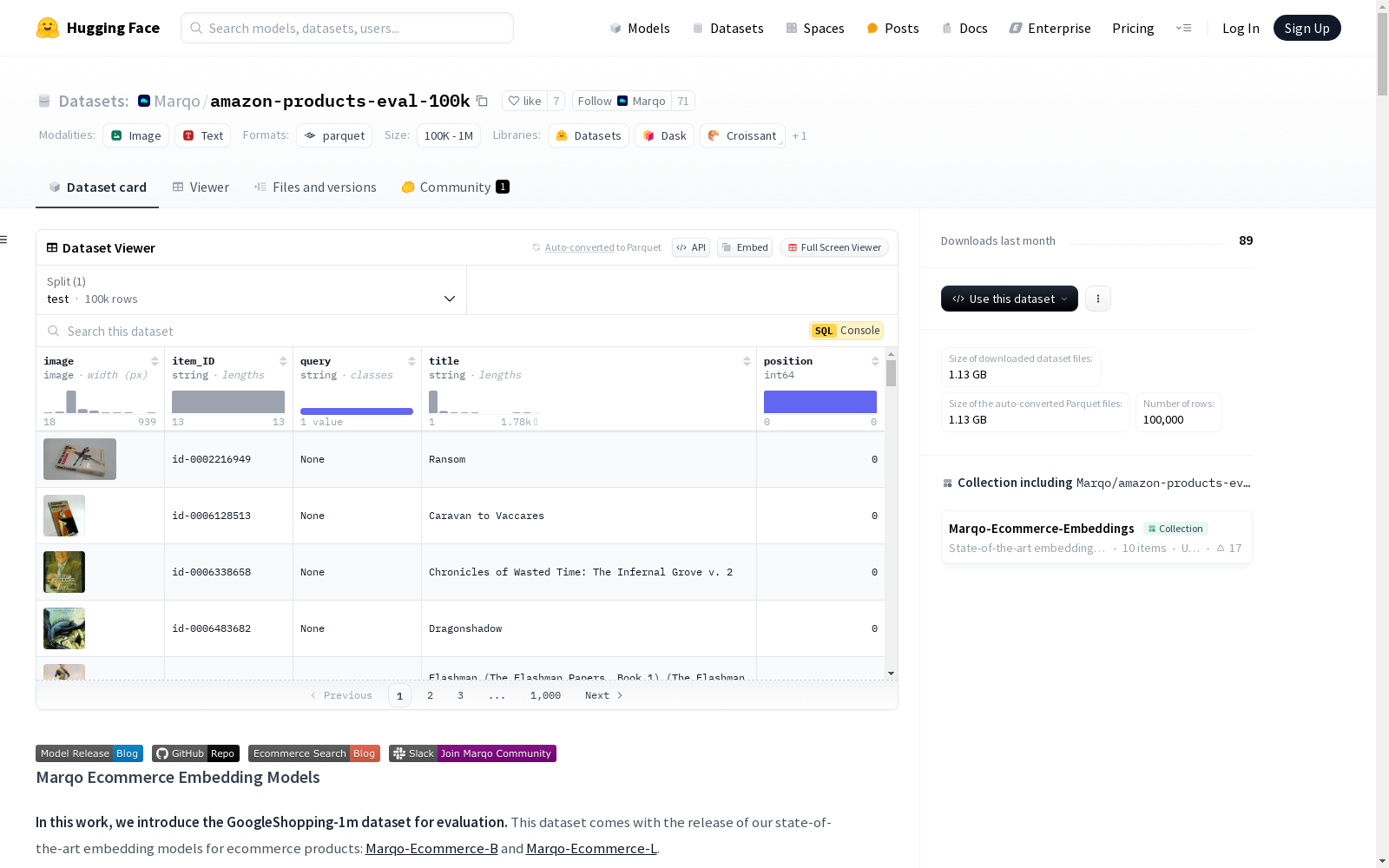Focus the main search models field
The height and width of the screenshot is (868, 1389).
[347, 28]
